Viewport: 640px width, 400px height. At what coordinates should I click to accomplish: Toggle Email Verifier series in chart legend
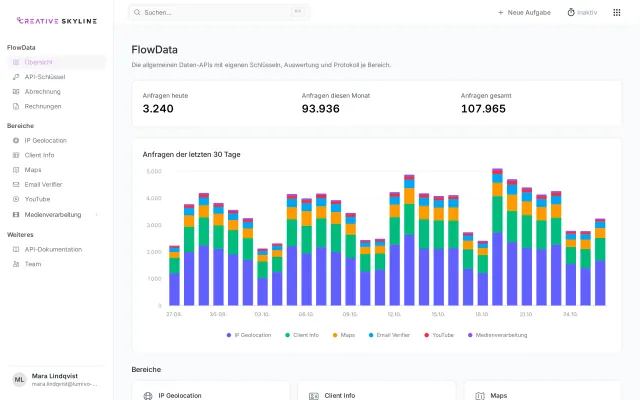click(389, 335)
